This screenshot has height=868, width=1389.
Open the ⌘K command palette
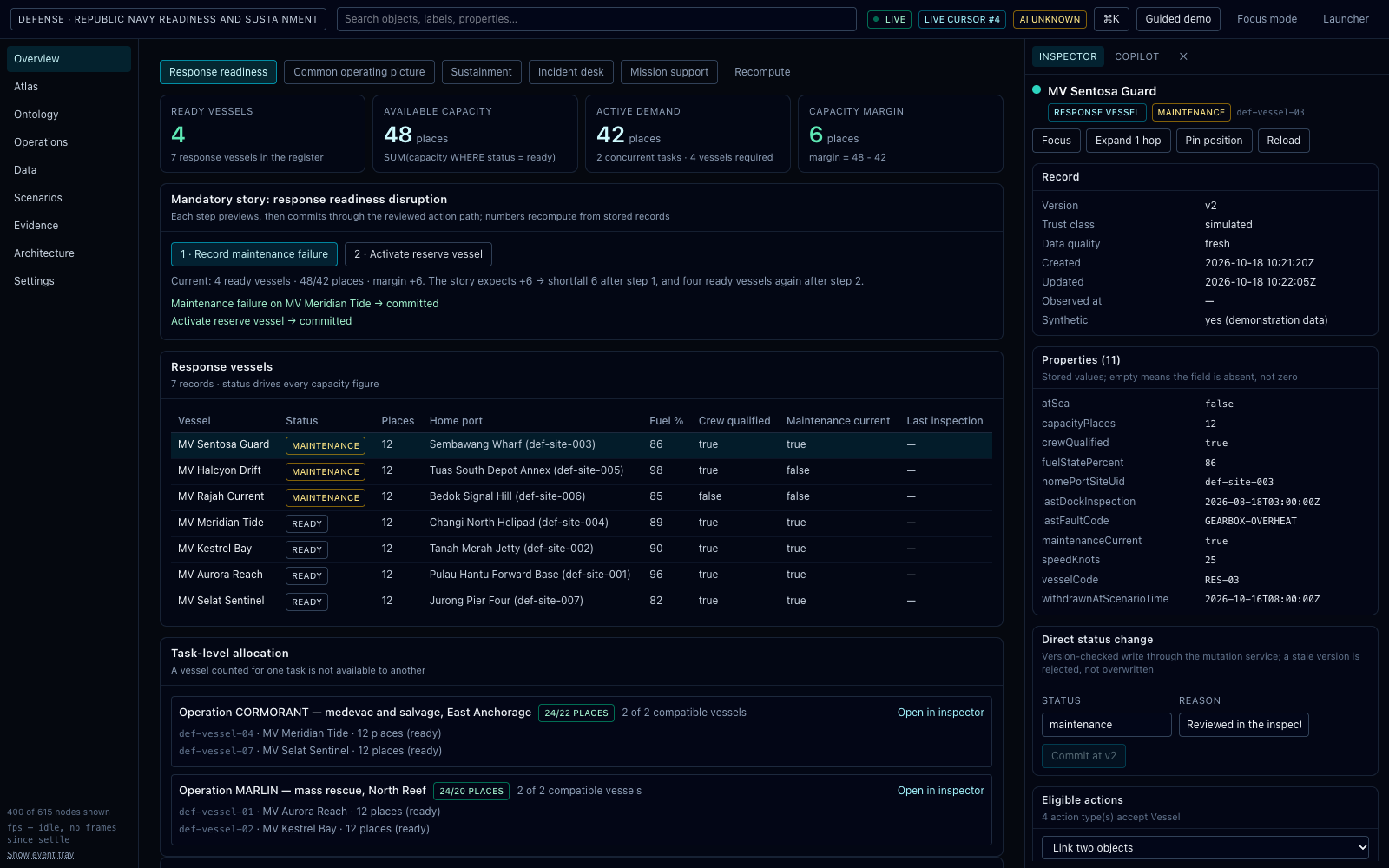click(1111, 19)
